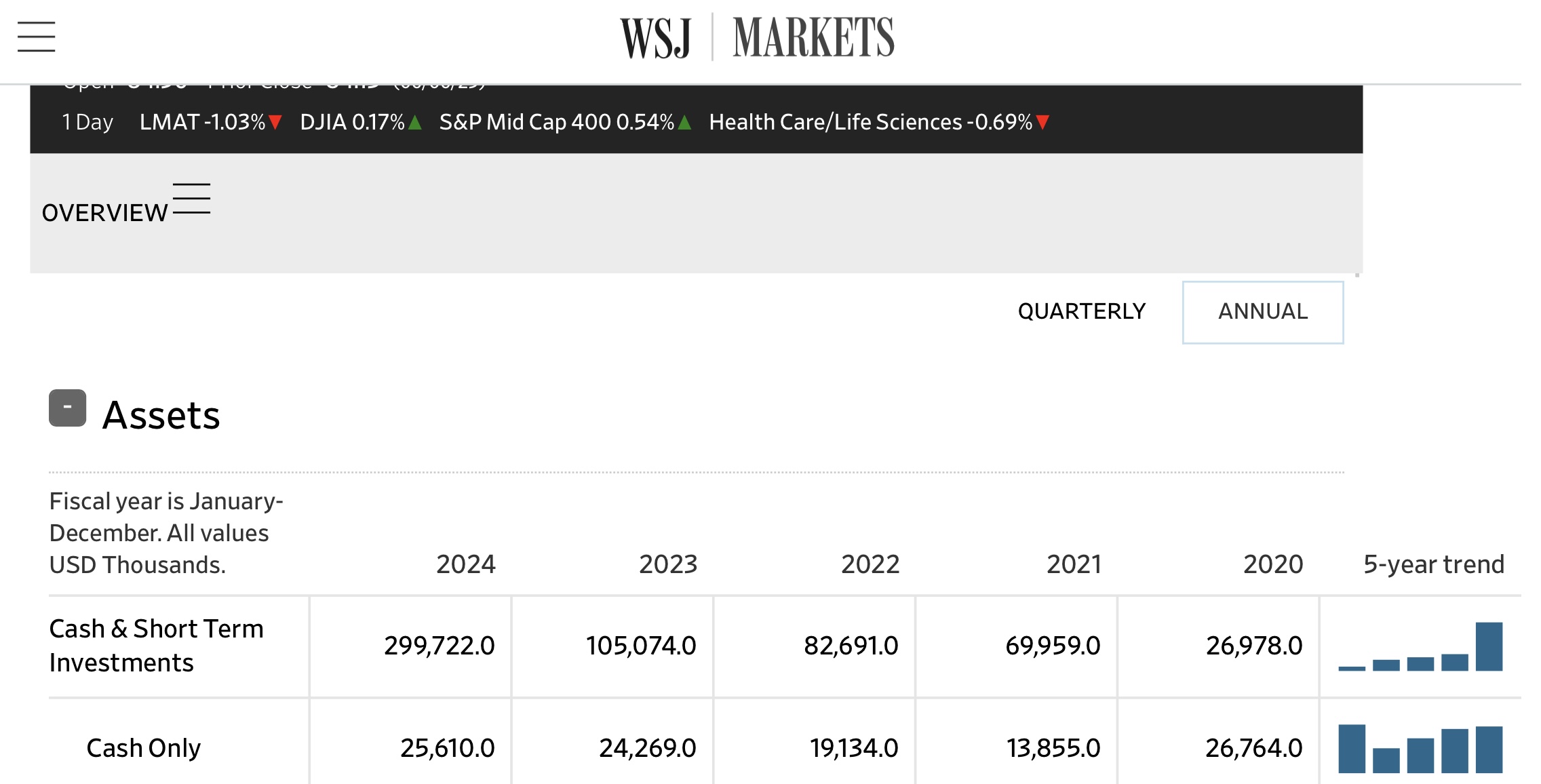Screen dimensions: 1541x784
Task: Switch to Quarterly view
Action: coord(1081,311)
